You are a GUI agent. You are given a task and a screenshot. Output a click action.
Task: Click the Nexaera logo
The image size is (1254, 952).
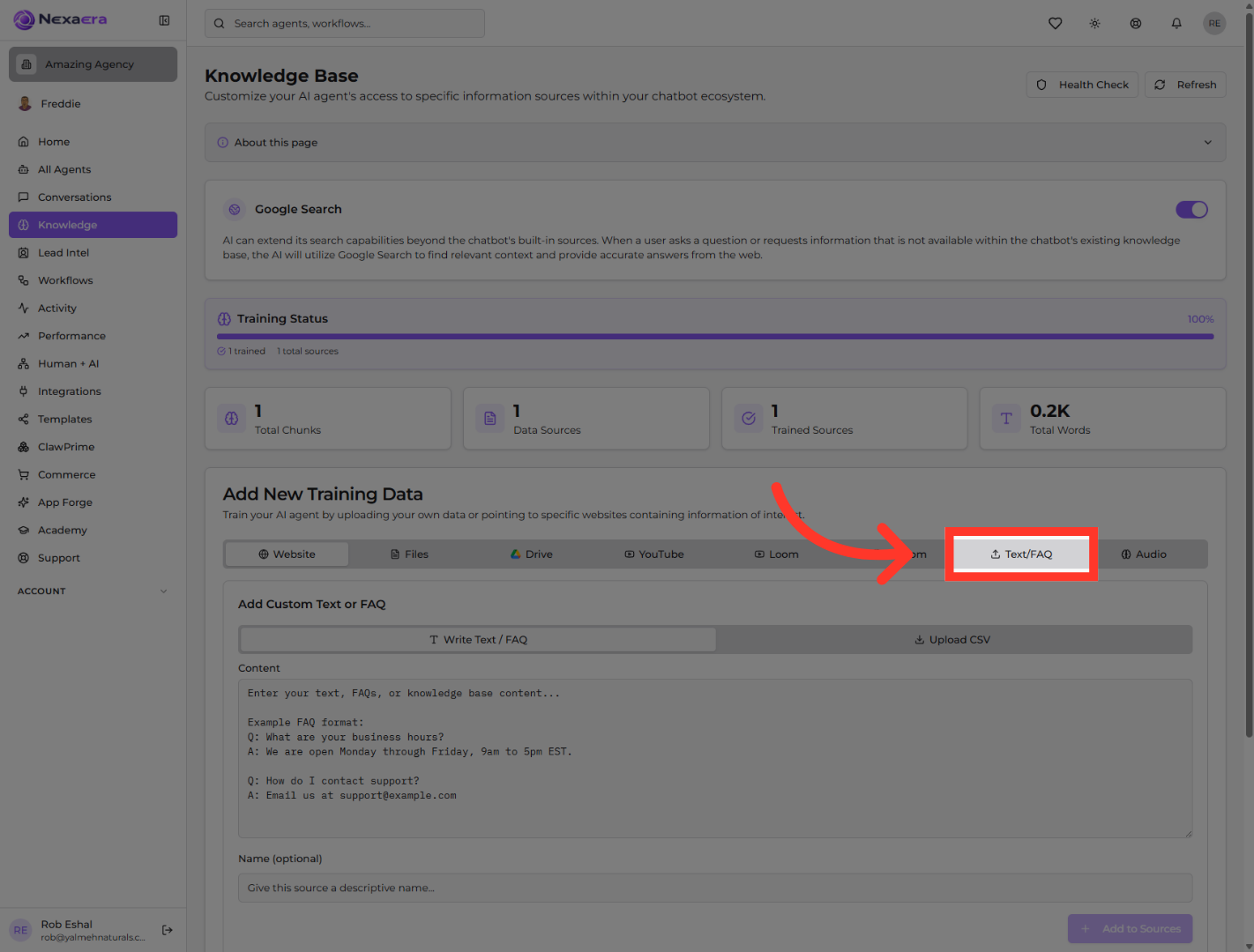tap(60, 19)
